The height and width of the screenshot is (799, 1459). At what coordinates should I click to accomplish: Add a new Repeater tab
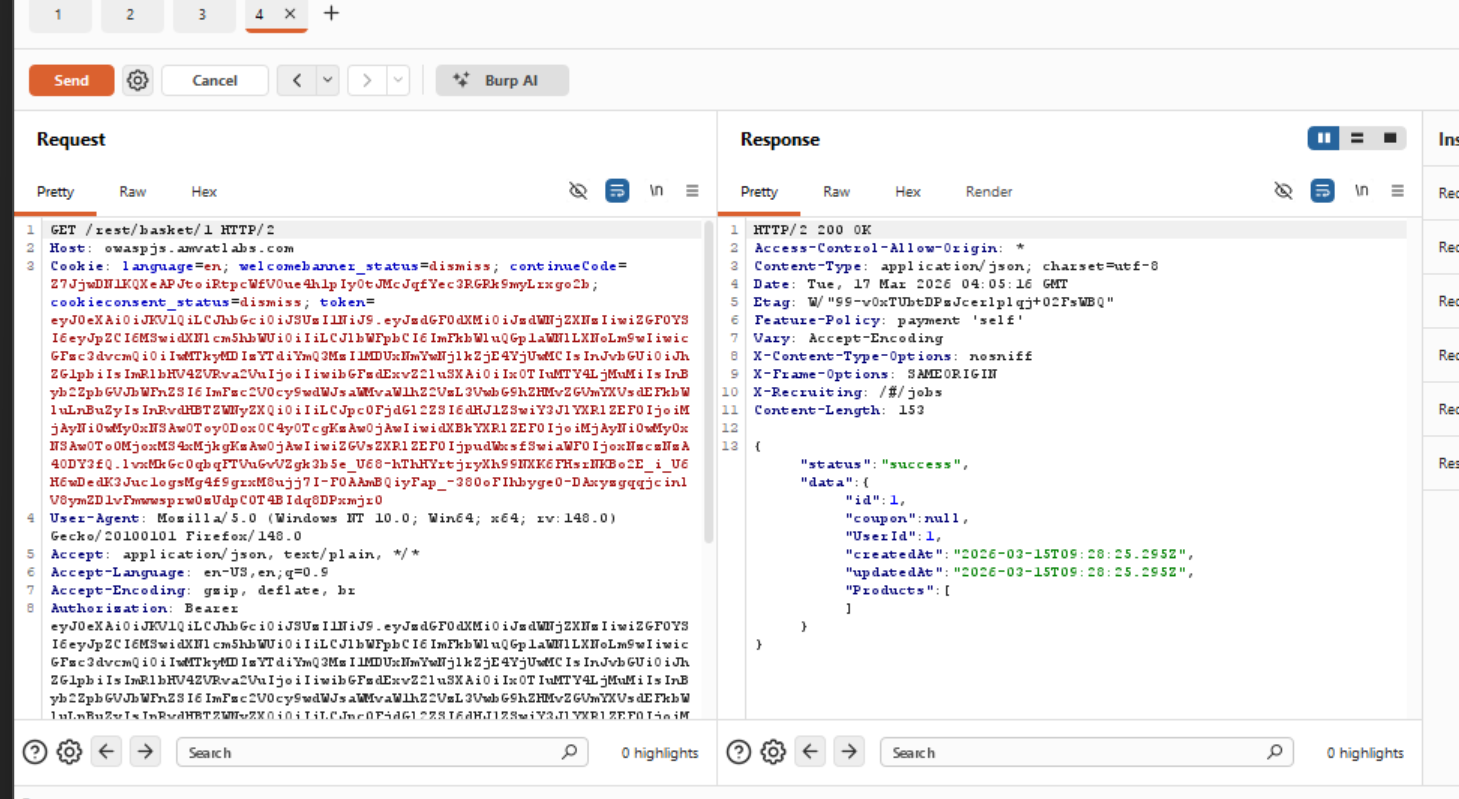click(x=332, y=13)
